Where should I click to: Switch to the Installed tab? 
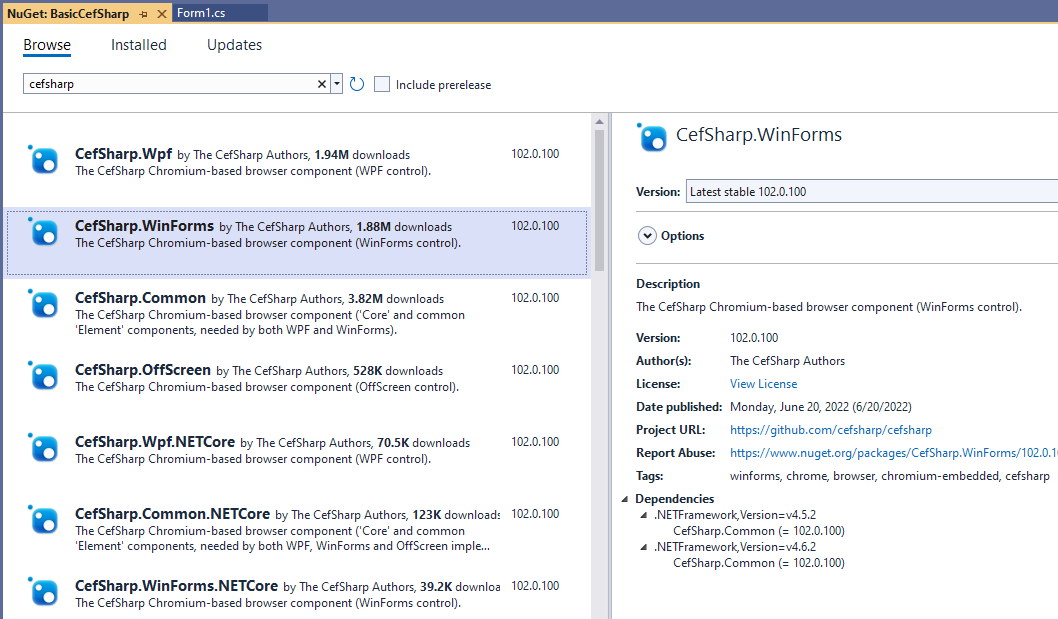pos(139,45)
